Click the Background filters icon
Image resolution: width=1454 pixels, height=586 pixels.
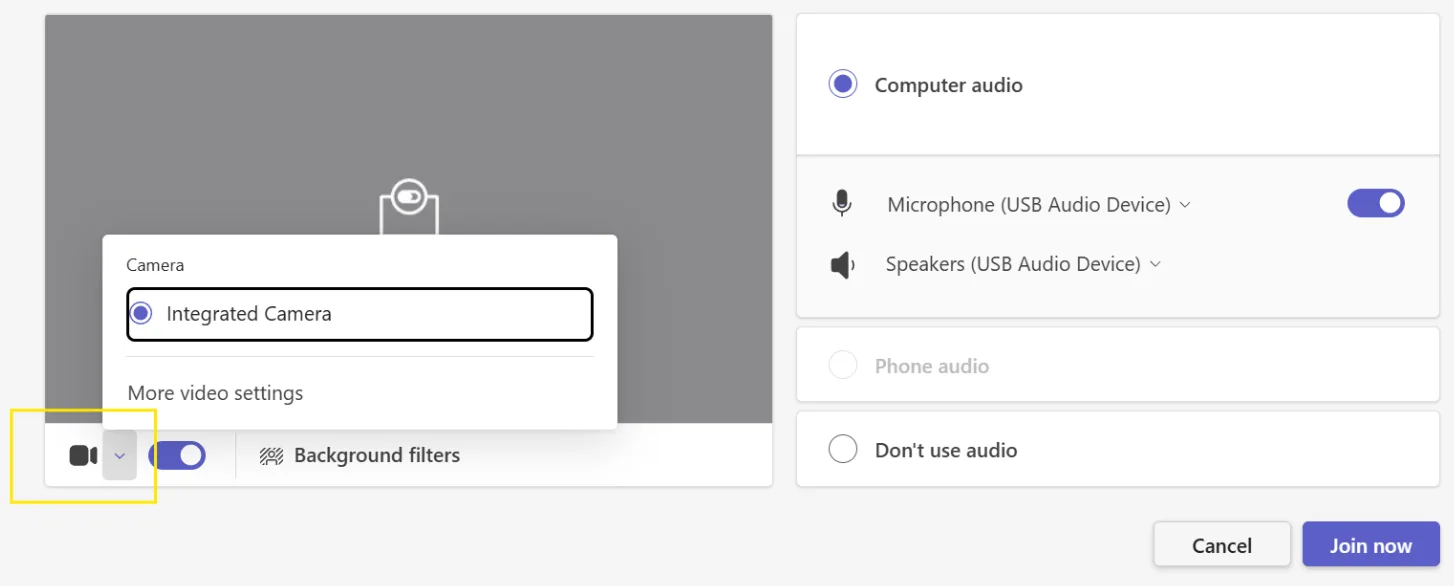271,456
